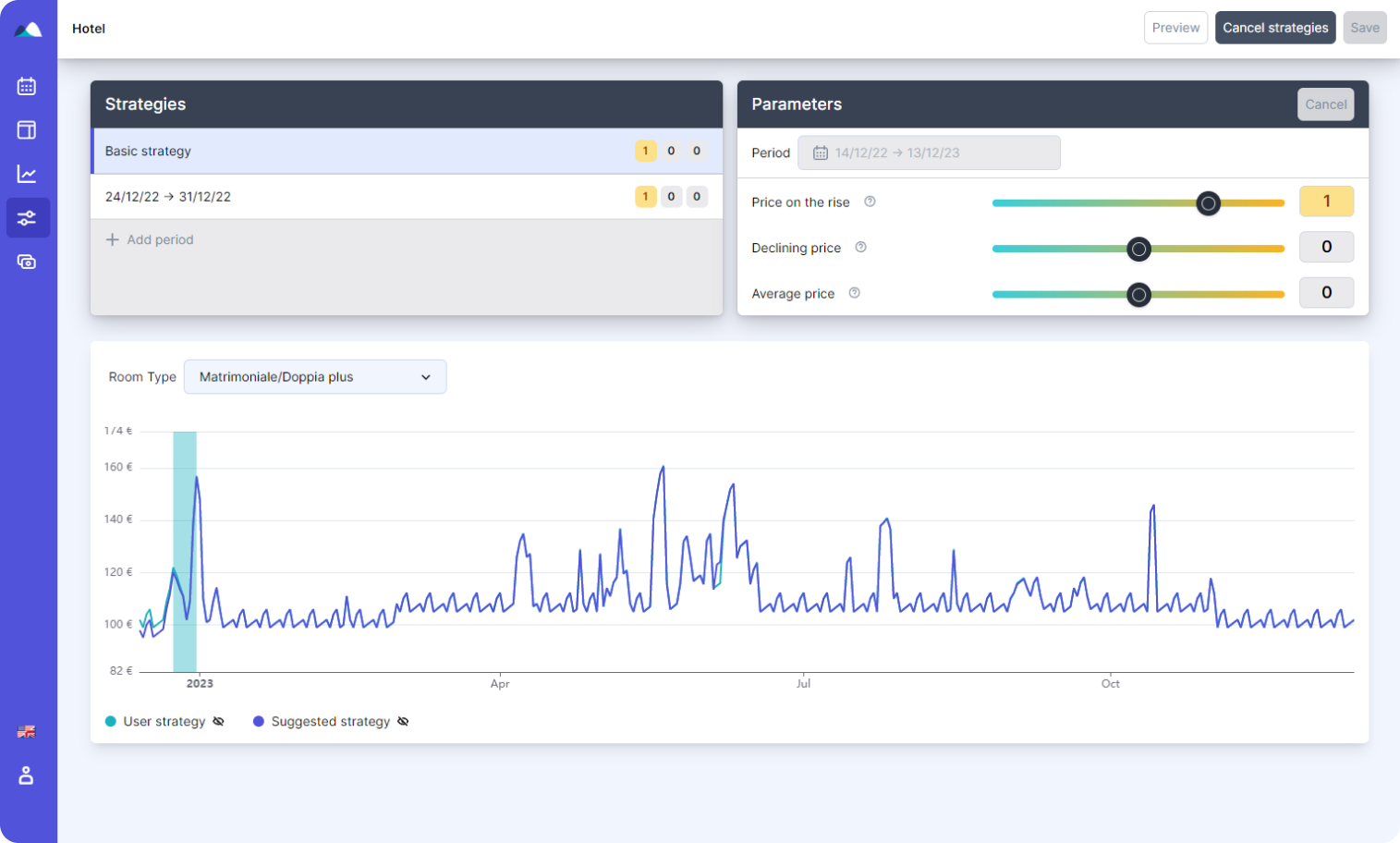The height and width of the screenshot is (843, 1400).
Task: Open the line chart analytics icon
Action: pyautogui.click(x=27, y=174)
